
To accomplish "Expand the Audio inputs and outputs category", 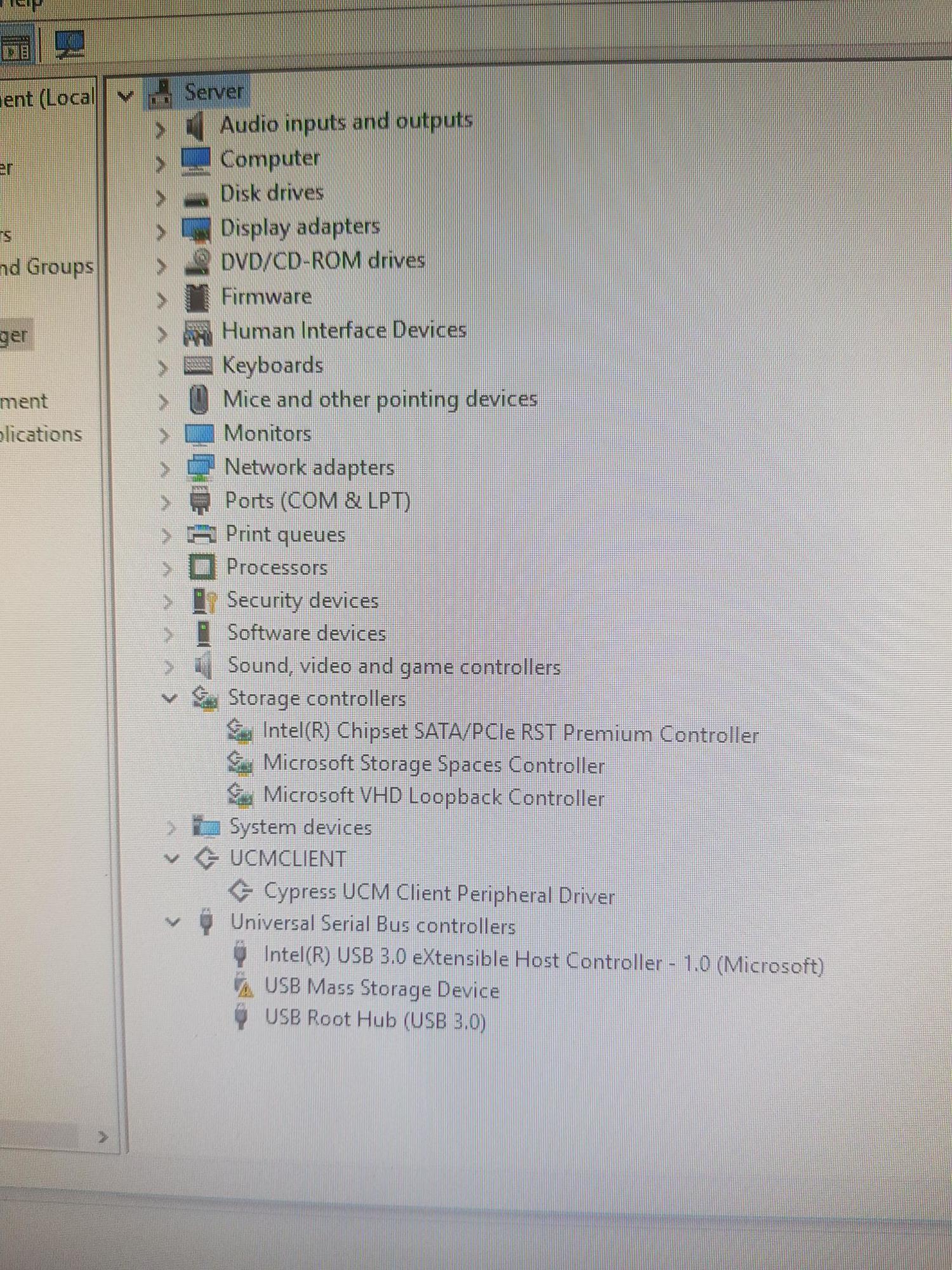I will pos(160,130).
